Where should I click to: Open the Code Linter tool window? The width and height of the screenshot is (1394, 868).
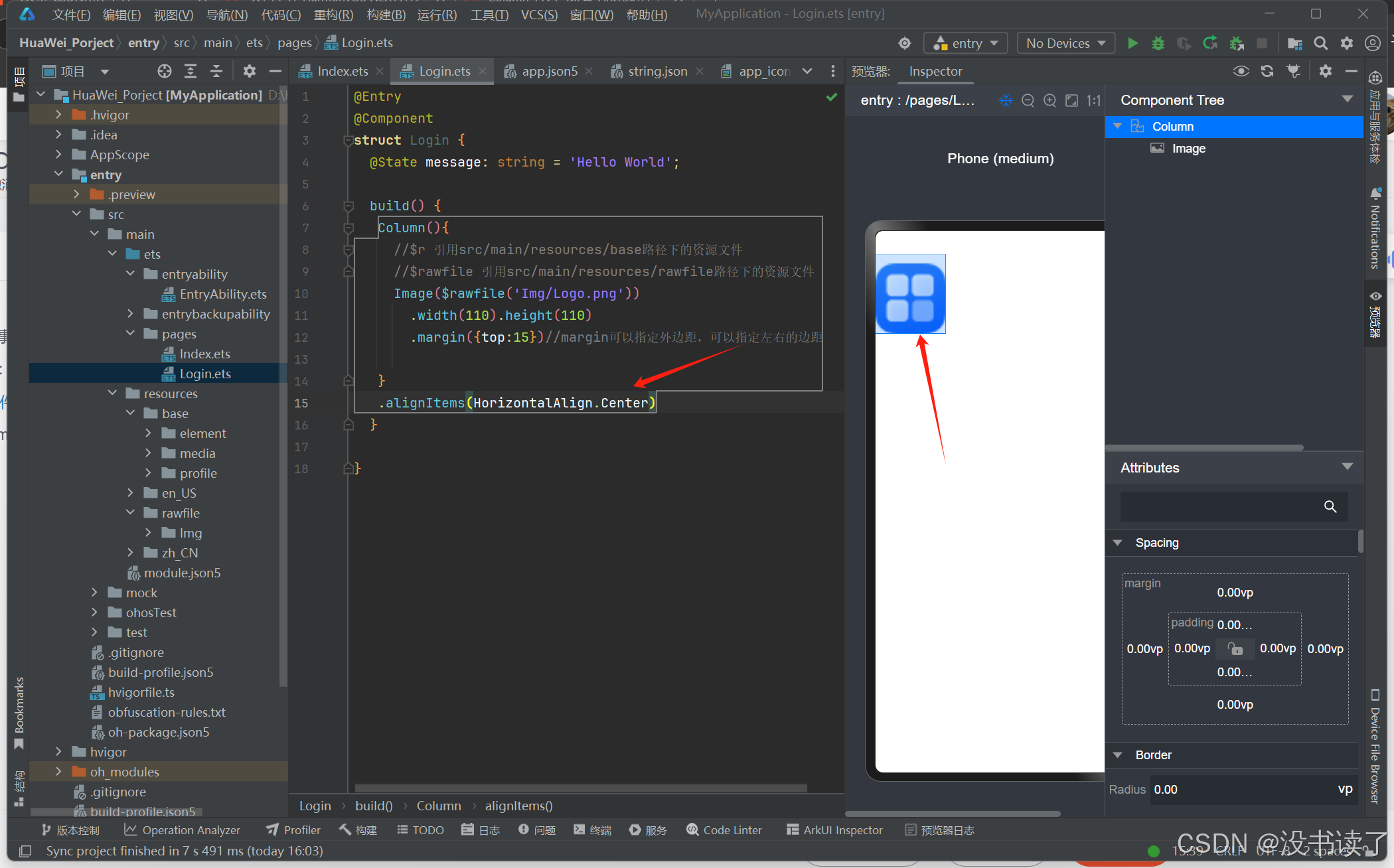tap(725, 830)
